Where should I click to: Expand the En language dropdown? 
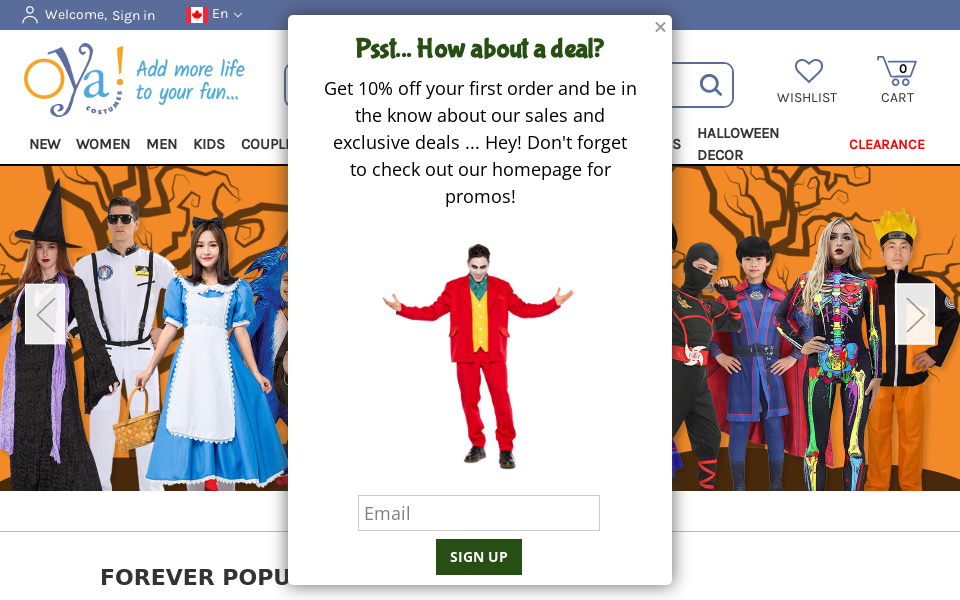[x=227, y=14]
